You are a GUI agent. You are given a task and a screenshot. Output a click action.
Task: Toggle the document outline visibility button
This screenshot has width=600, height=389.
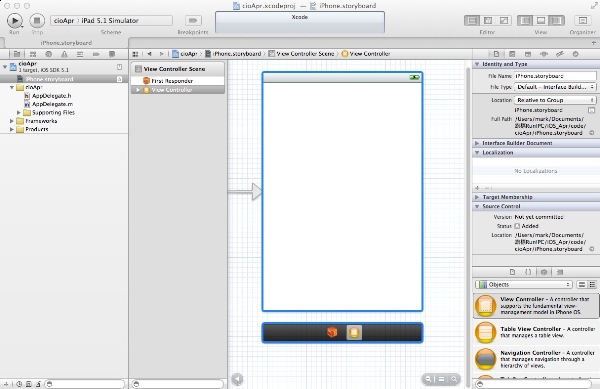coord(237,379)
